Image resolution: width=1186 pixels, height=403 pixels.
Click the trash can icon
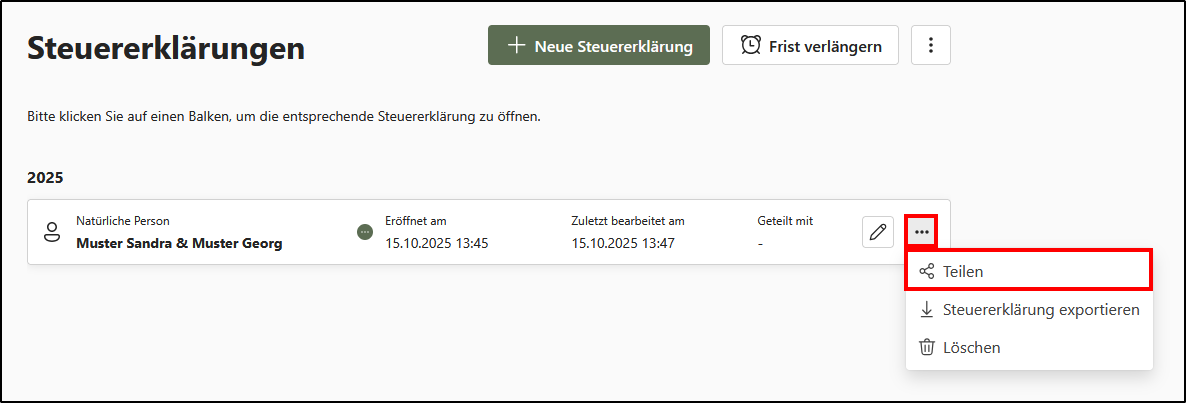pyautogui.click(x=926, y=347)
